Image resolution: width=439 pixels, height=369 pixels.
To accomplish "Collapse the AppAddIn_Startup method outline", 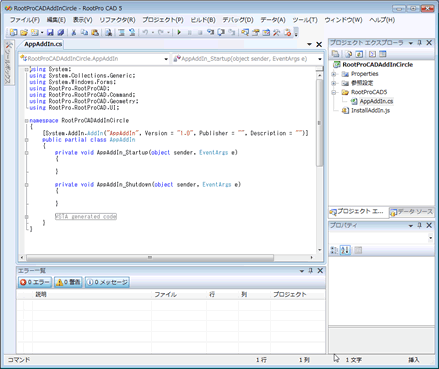I will (27, 153).
